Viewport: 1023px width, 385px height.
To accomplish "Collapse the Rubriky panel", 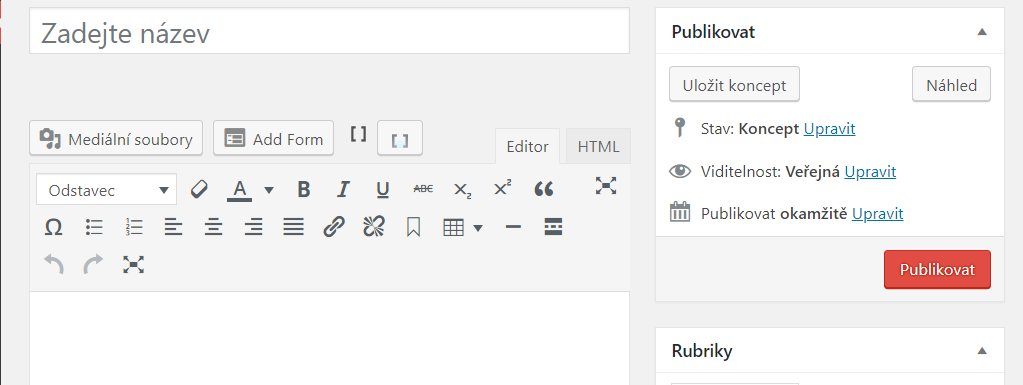I will 982,351.
